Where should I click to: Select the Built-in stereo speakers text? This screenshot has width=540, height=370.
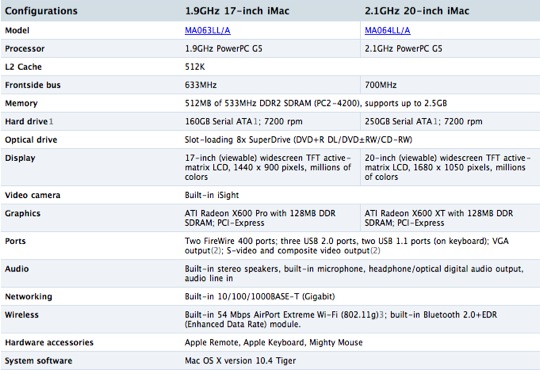tap(354, 274)
